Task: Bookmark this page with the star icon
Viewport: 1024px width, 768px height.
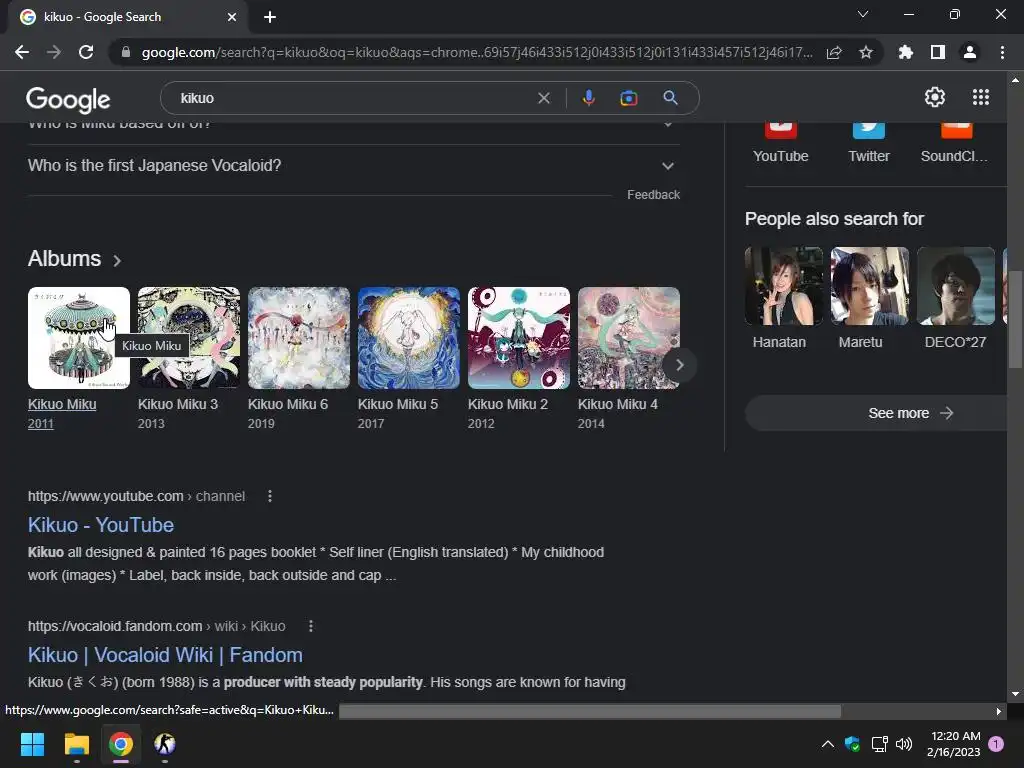Action: (866, 52)
